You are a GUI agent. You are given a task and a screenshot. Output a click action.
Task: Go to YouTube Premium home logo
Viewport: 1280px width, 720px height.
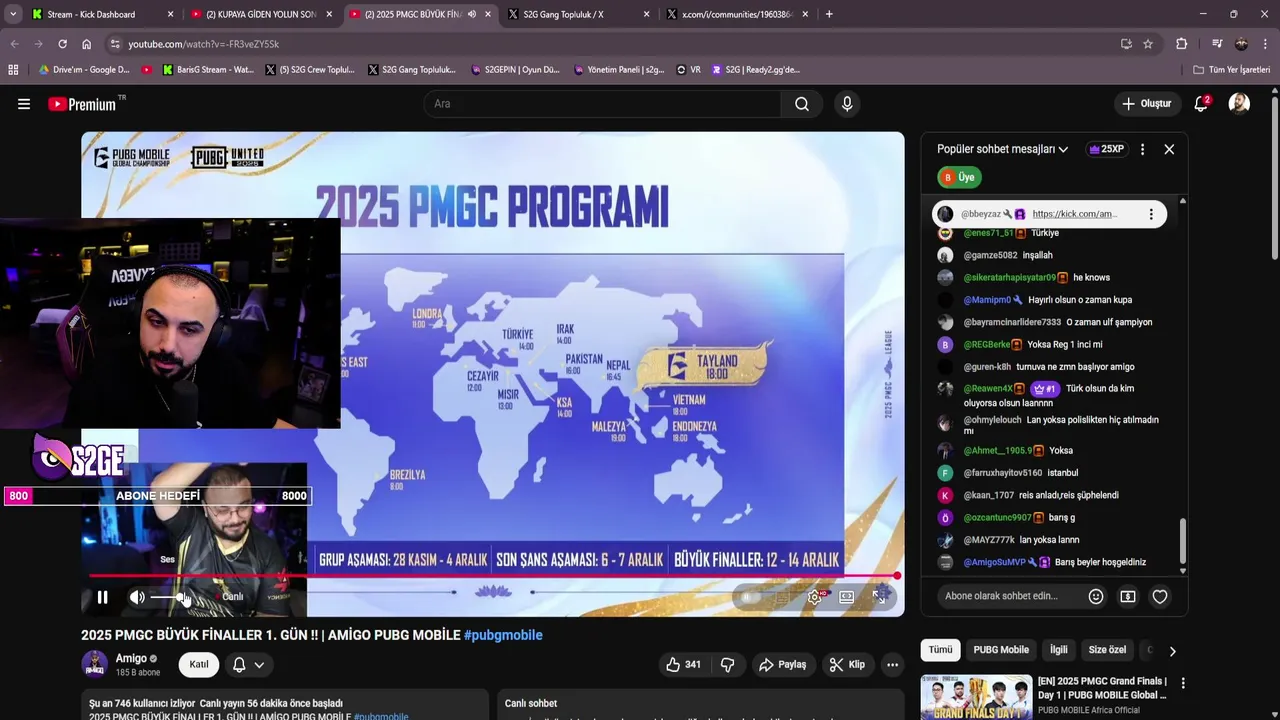(x=82, y=104)
